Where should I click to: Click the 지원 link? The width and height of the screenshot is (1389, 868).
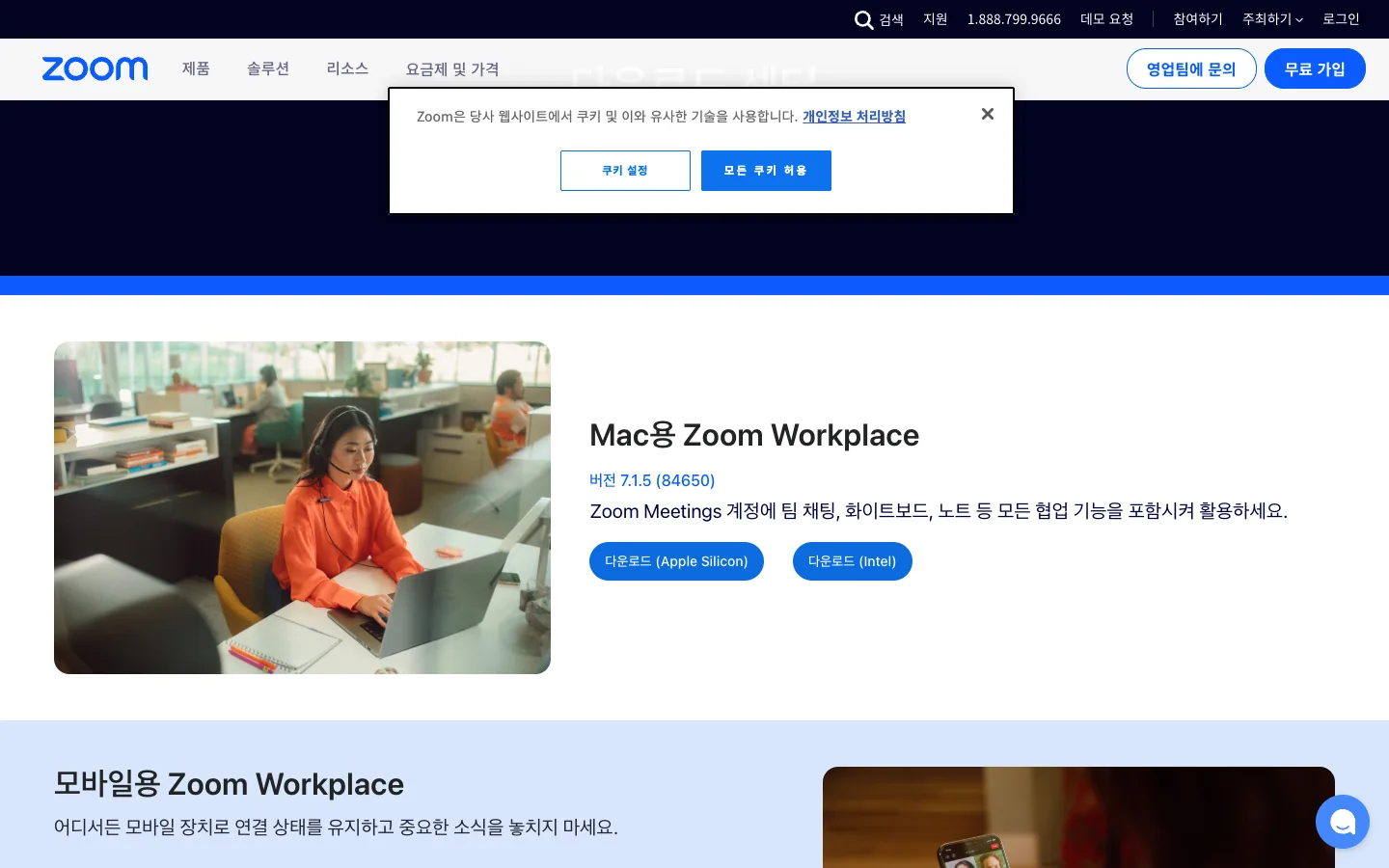pos(935,19)
